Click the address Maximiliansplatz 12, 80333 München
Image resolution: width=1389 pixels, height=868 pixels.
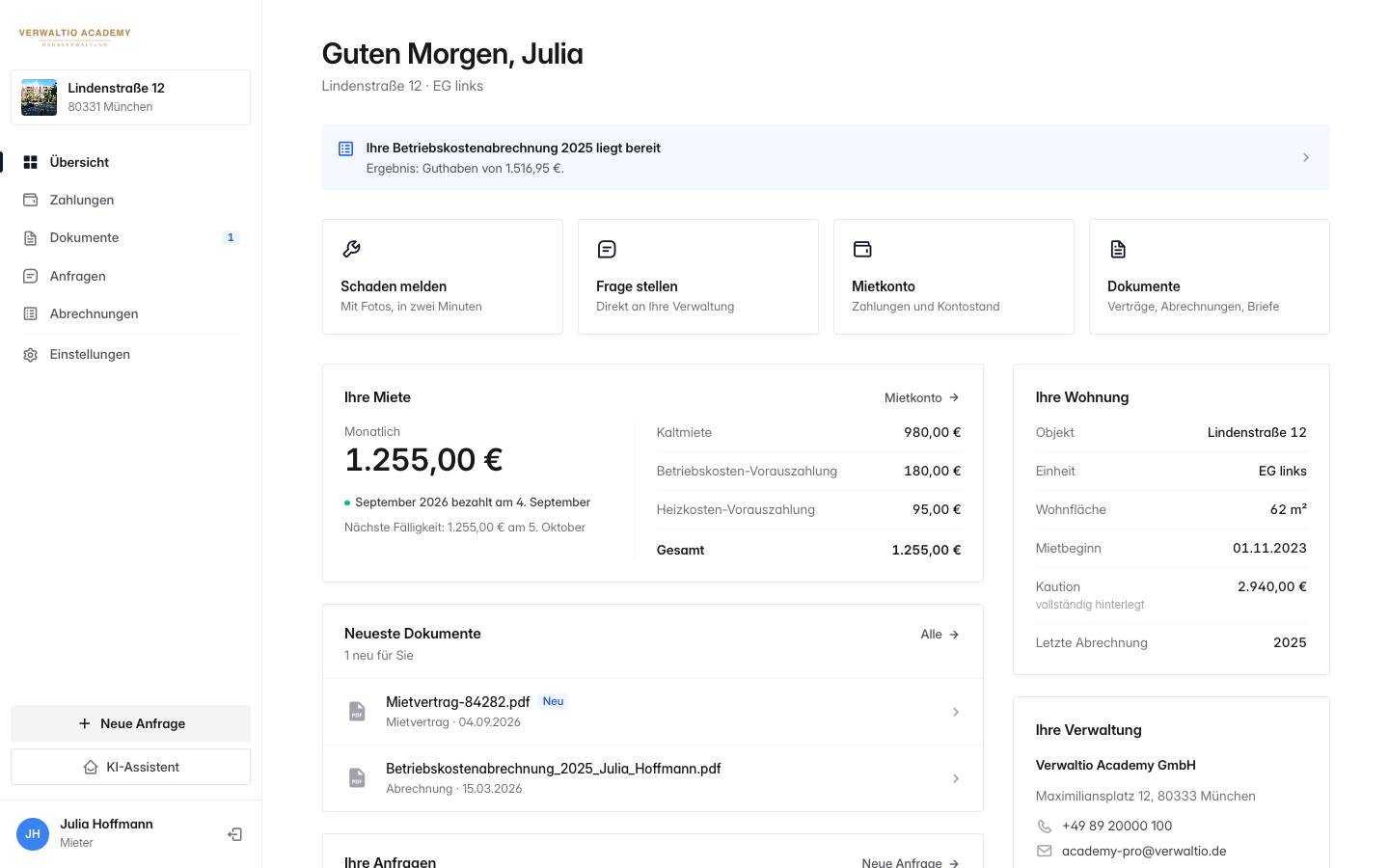click(x=1146, y=796)
